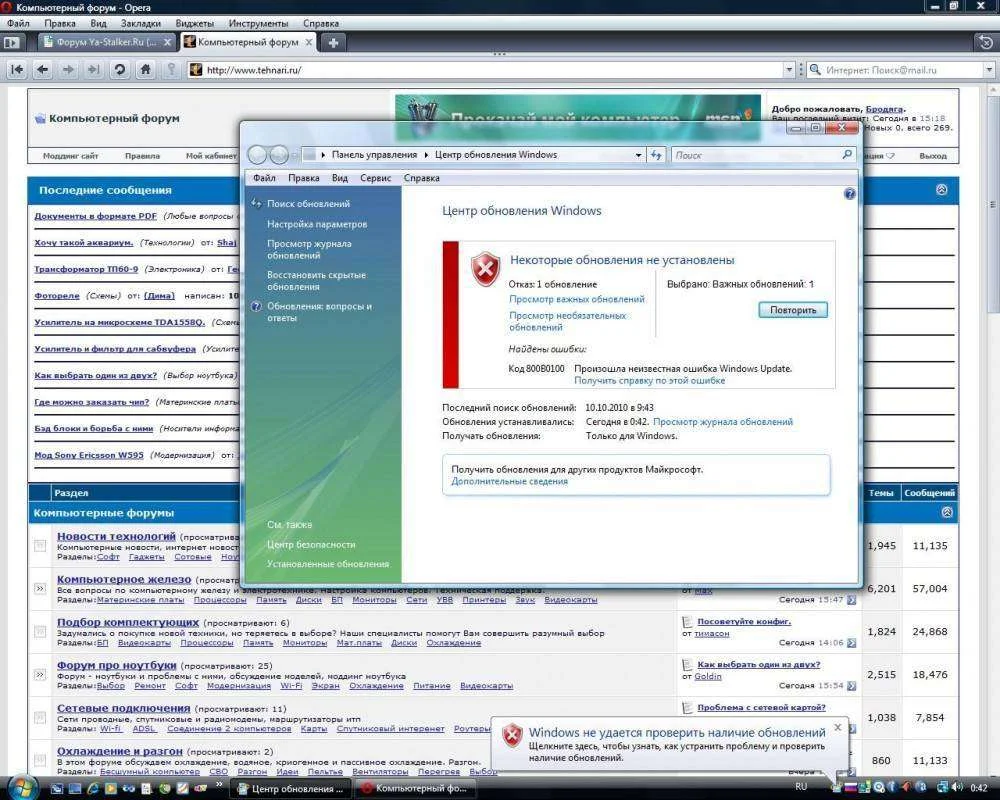Open Документы в формате PDF topic
Image resolution: width=1000 pixels, height=800 pixels.
tap(95, 216)
